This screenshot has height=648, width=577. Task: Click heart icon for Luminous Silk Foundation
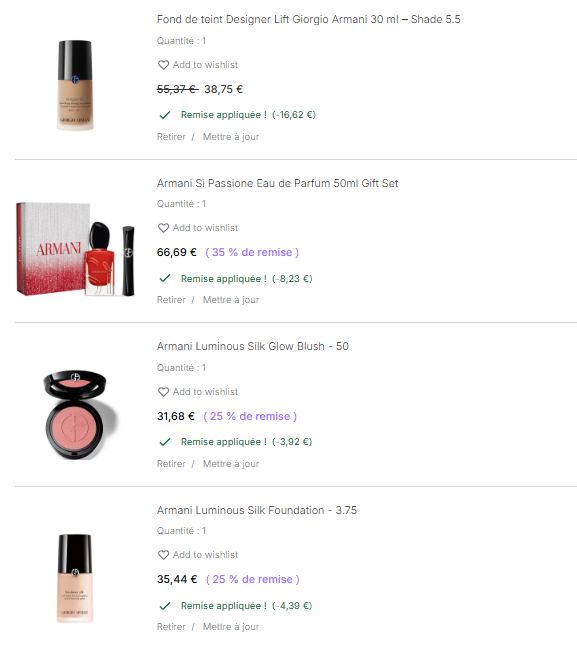pyautogui.click(x=164, y=555)
